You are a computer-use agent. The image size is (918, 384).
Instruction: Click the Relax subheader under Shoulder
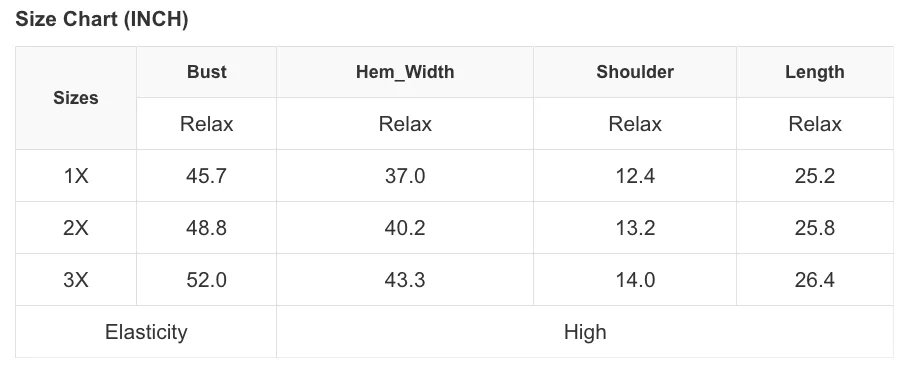click(635, 124)
